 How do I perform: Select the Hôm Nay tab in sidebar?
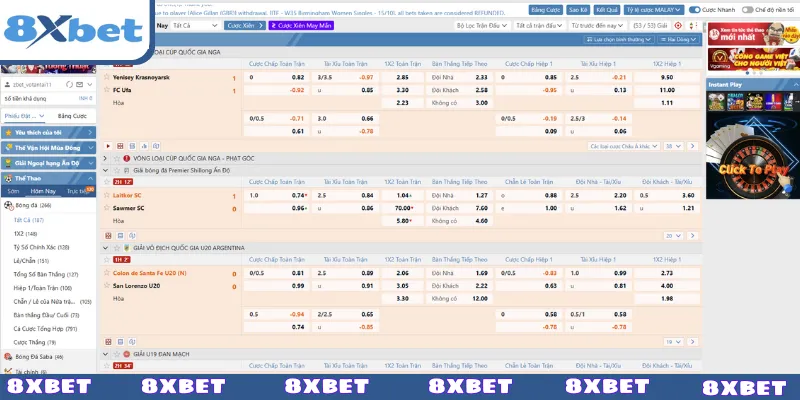43,190
